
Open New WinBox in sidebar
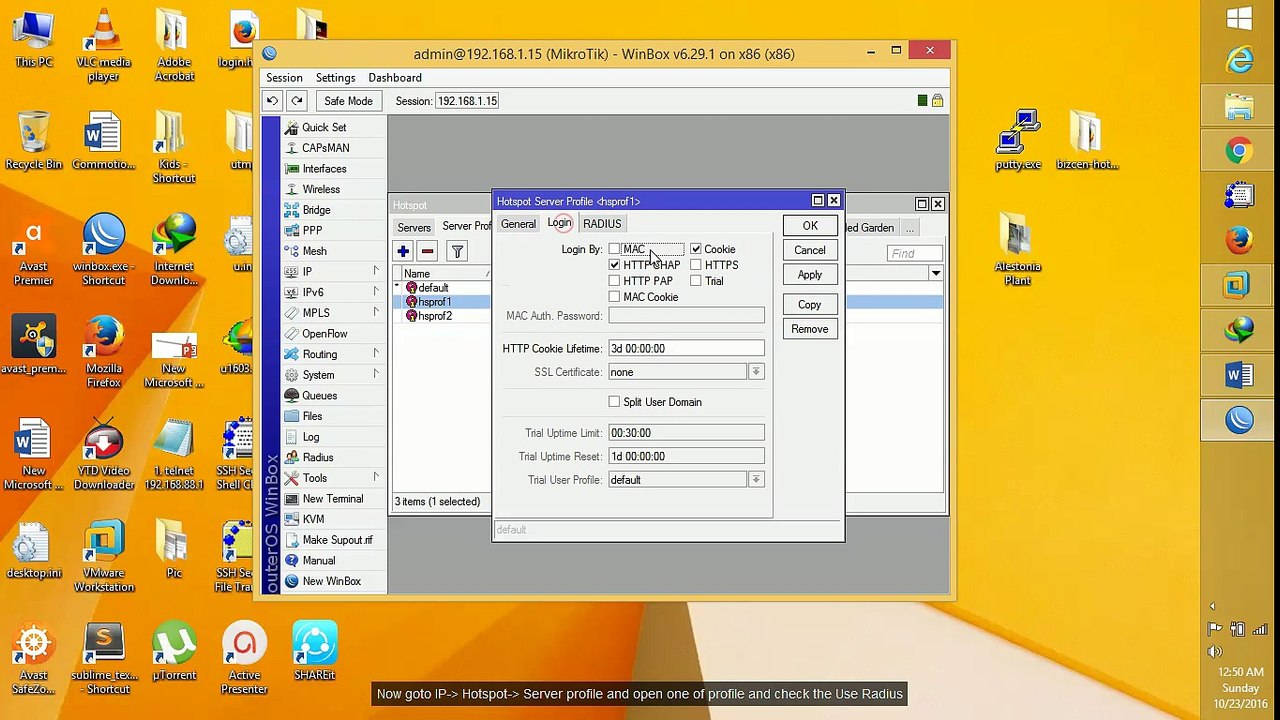tap(331, 581)
